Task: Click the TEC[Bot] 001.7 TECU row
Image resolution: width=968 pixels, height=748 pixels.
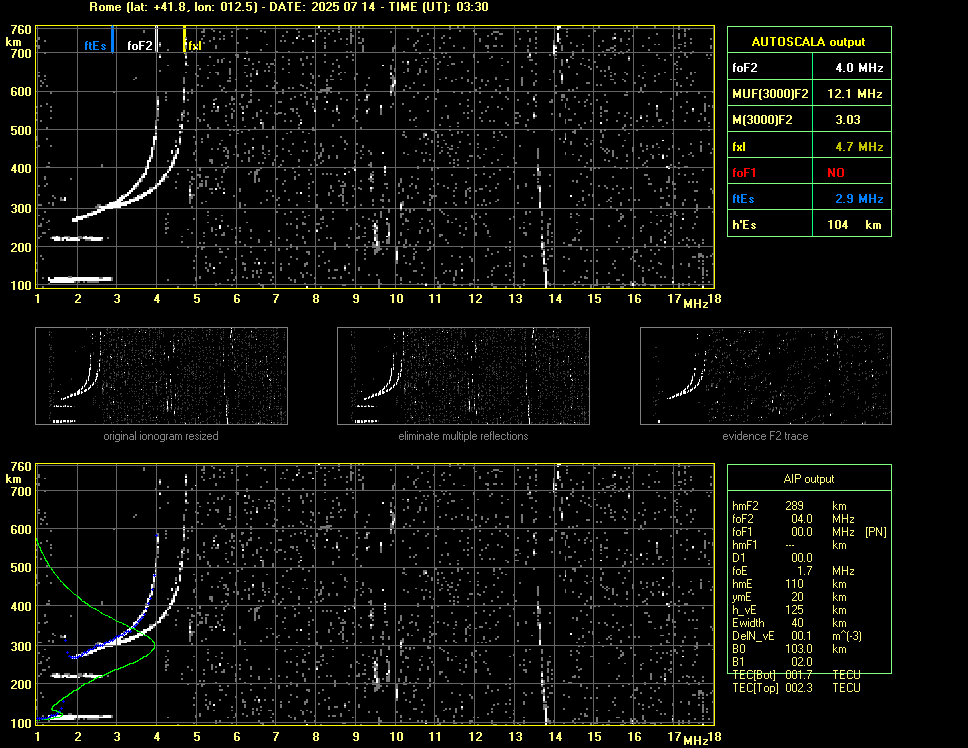Action: [x=796, y=675]
